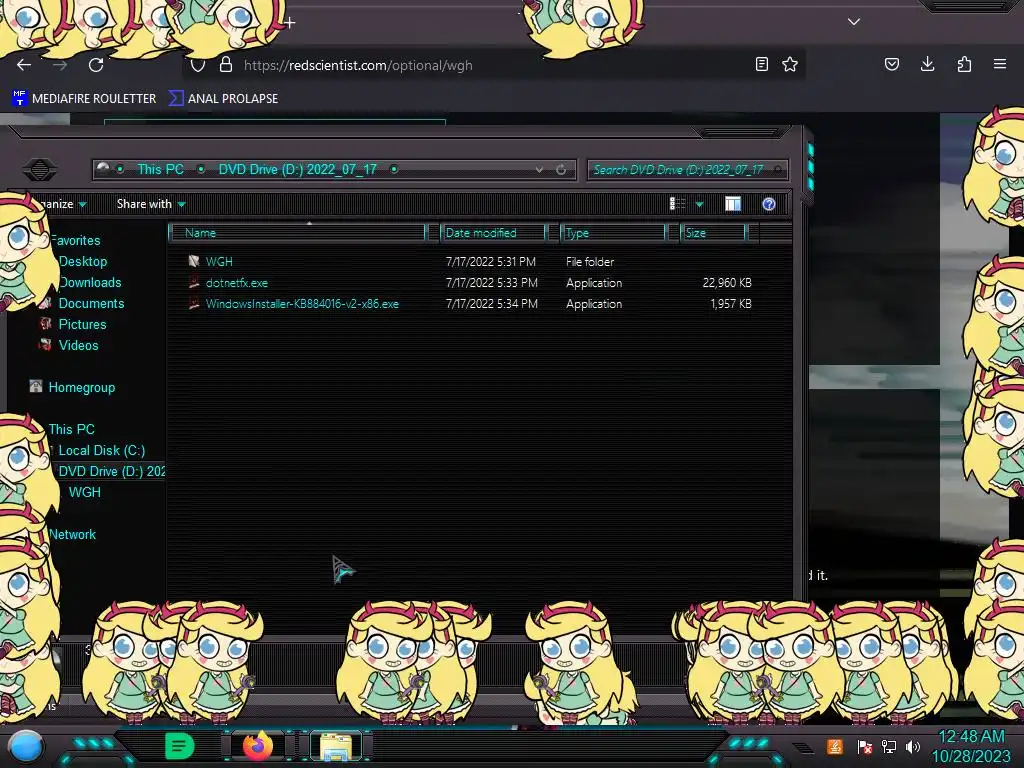
Task: Click the 22,960 KB size cell
Action: click(727, 283)
